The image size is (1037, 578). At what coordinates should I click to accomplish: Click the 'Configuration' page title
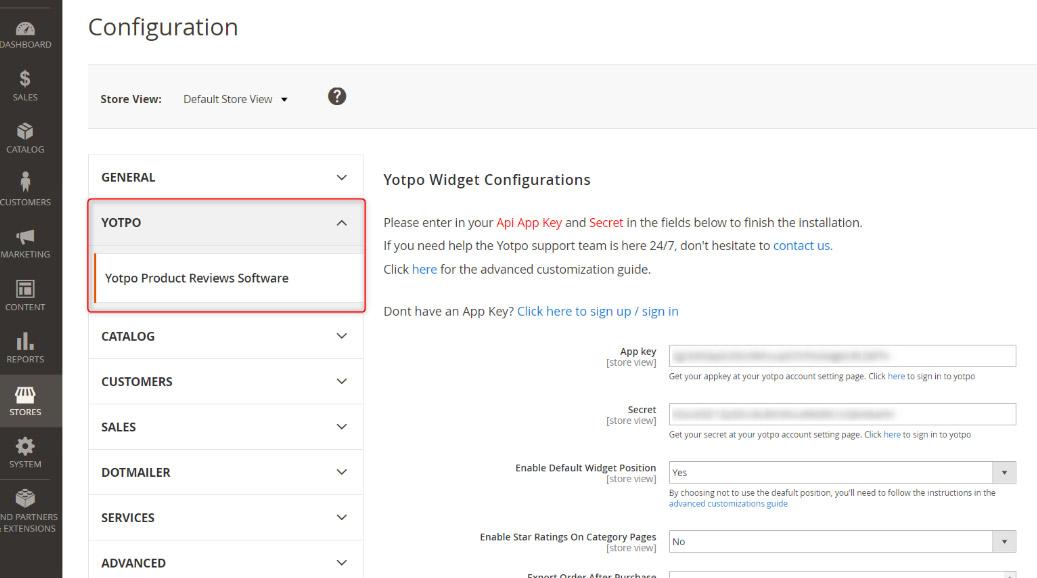(x=163, y=27)
